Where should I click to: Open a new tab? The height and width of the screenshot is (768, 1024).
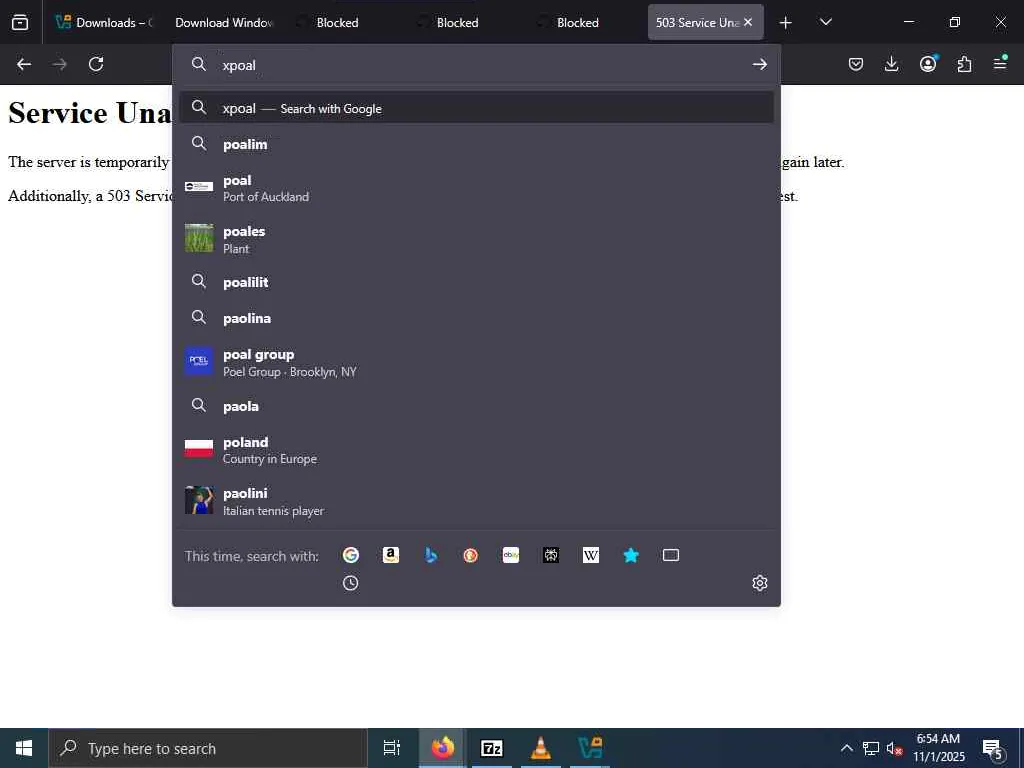(786, 23)
